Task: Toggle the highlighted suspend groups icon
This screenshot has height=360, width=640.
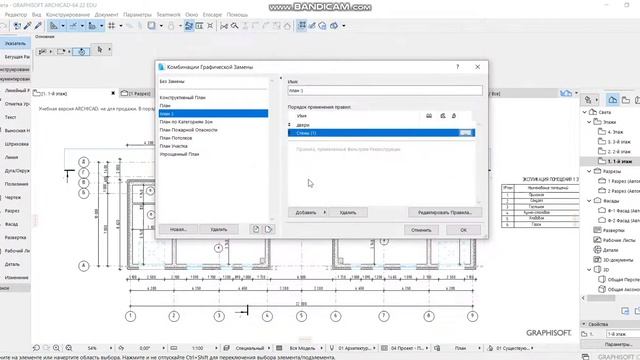Action: (302, 26)
